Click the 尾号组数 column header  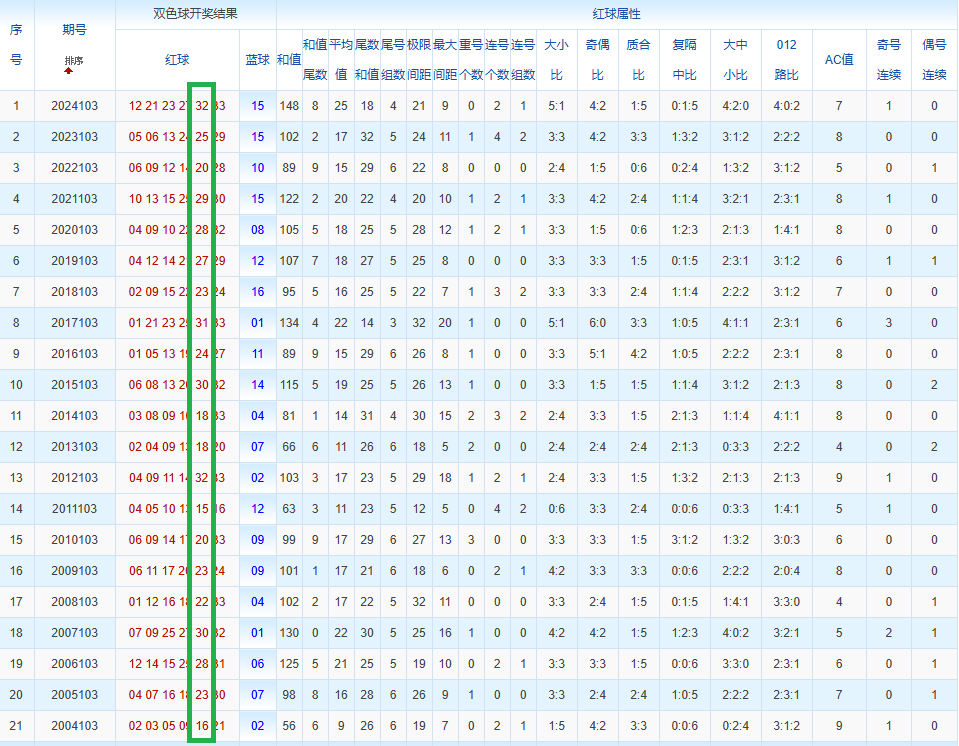pos(393,59)
